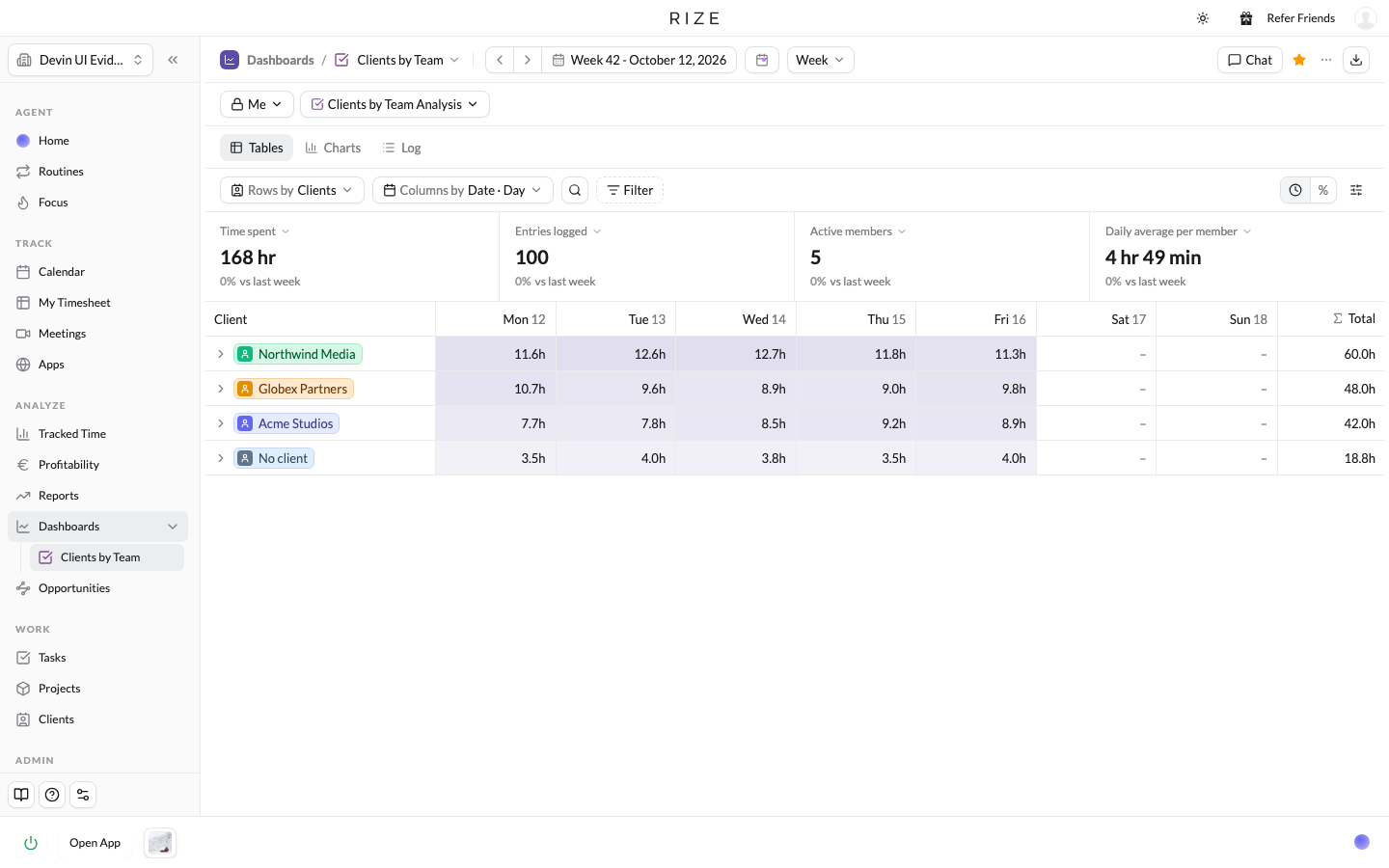Viewport: 1389px width, 868px height.
Task: Open Time spent metric dropdown
Action: [x=255, y=231]
